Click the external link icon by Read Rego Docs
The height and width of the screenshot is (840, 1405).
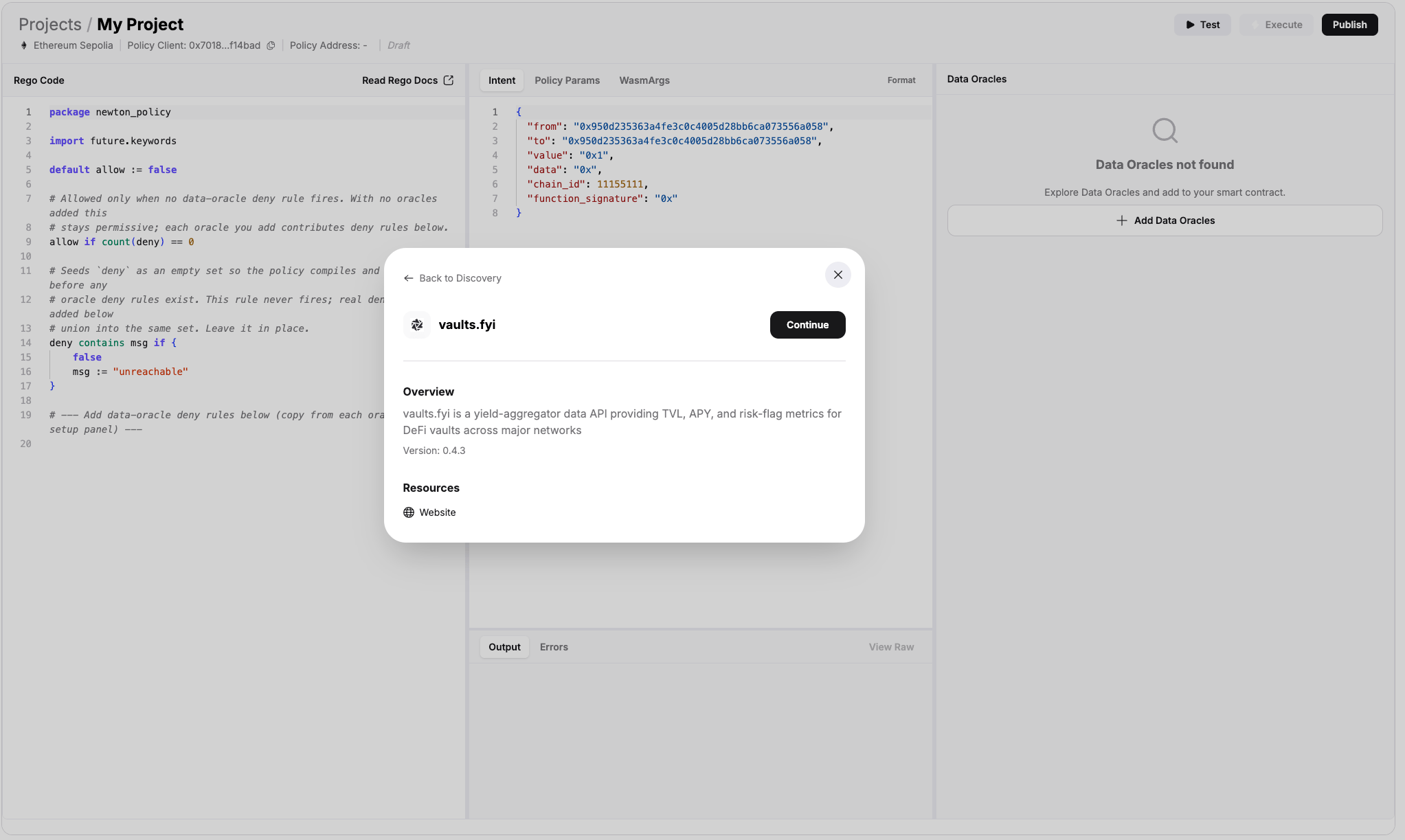(x=449, y=80)
